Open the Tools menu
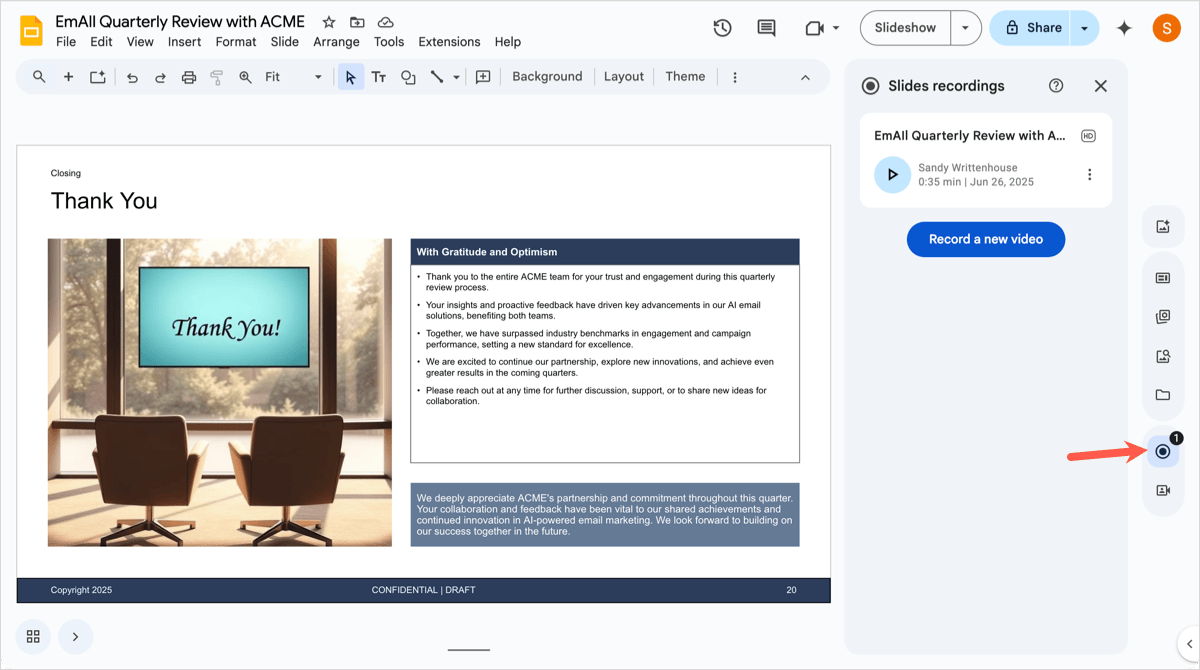This screenshot has width=1200, height=670. (x=389, y=42)
